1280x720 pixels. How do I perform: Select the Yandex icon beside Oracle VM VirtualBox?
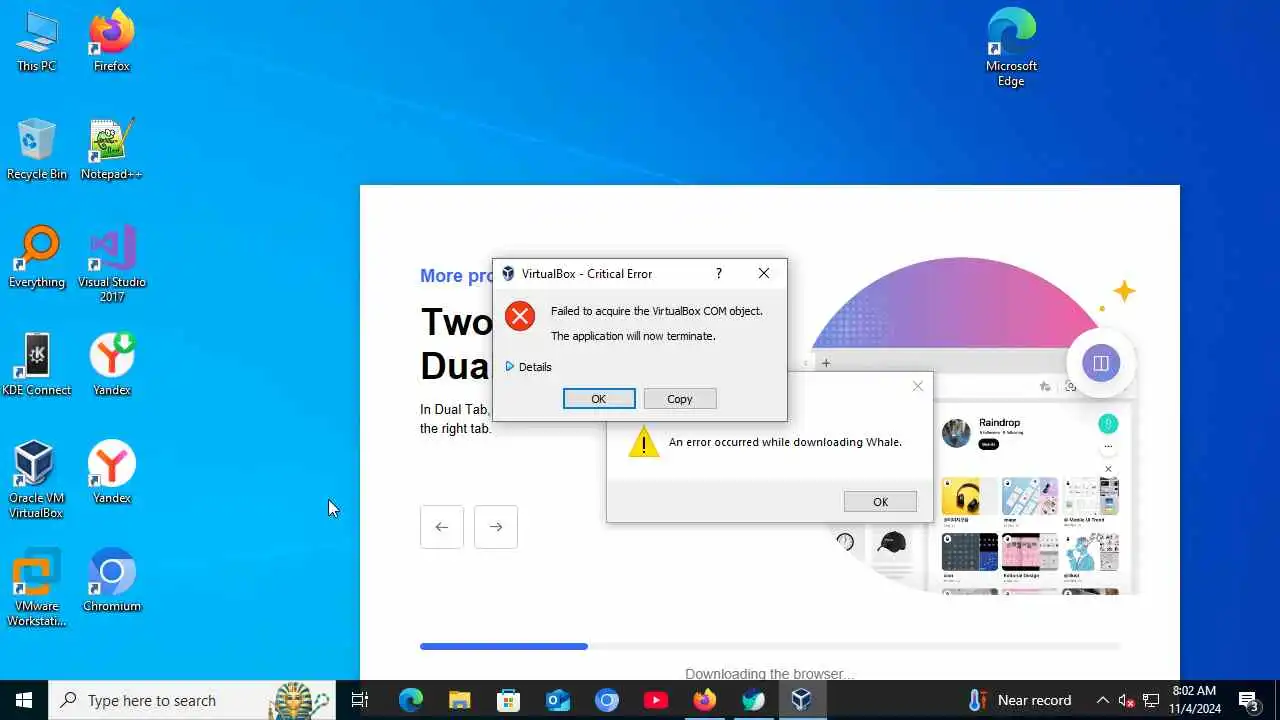tap(111, 474)
